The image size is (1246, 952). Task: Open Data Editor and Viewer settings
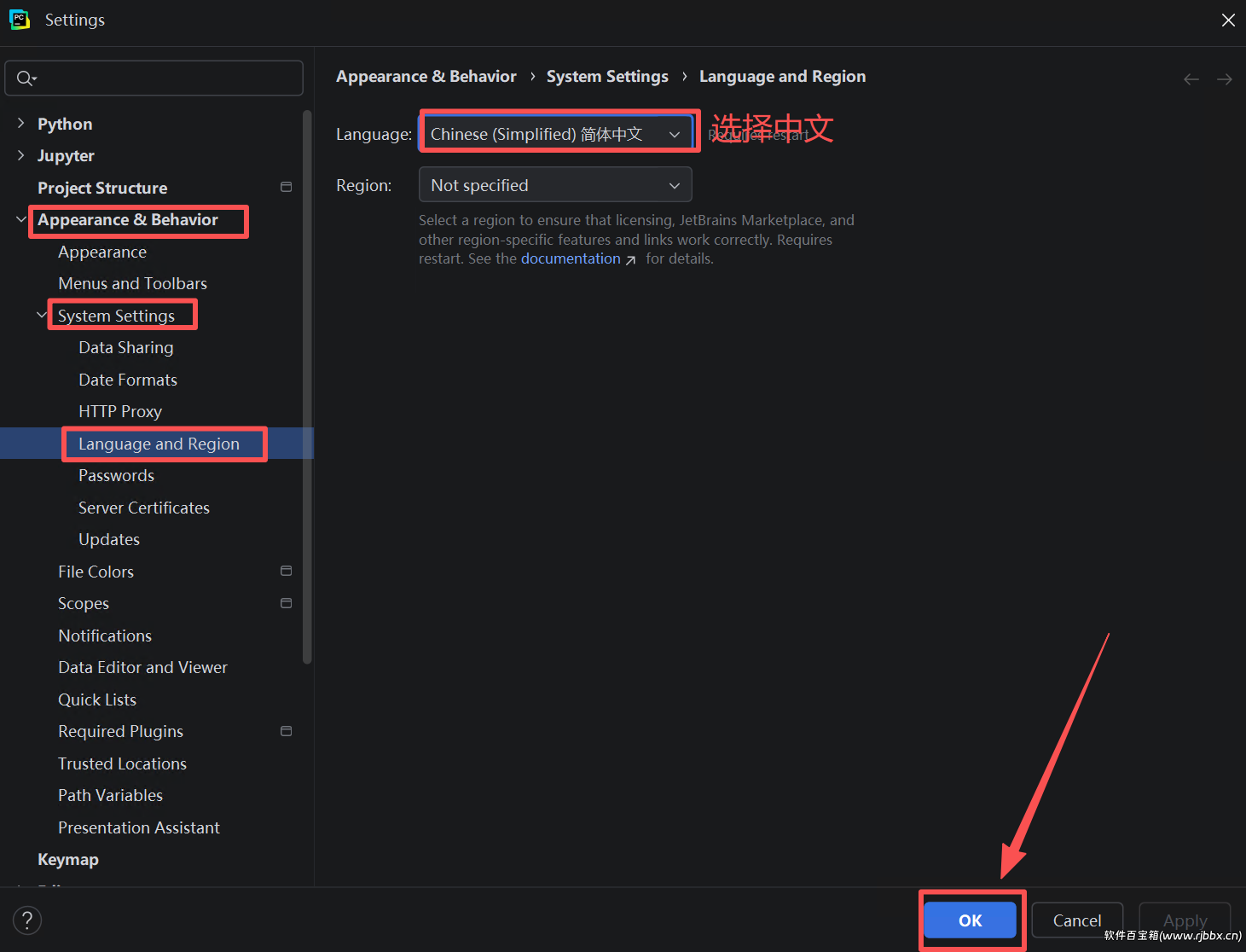[x=142, y=667]
